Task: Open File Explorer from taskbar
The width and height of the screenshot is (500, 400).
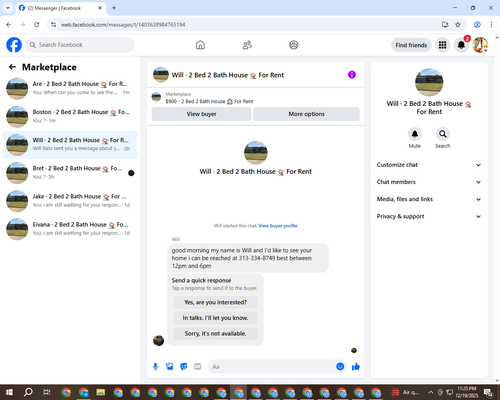Action: pyautogui.click(x=101, y=392)
